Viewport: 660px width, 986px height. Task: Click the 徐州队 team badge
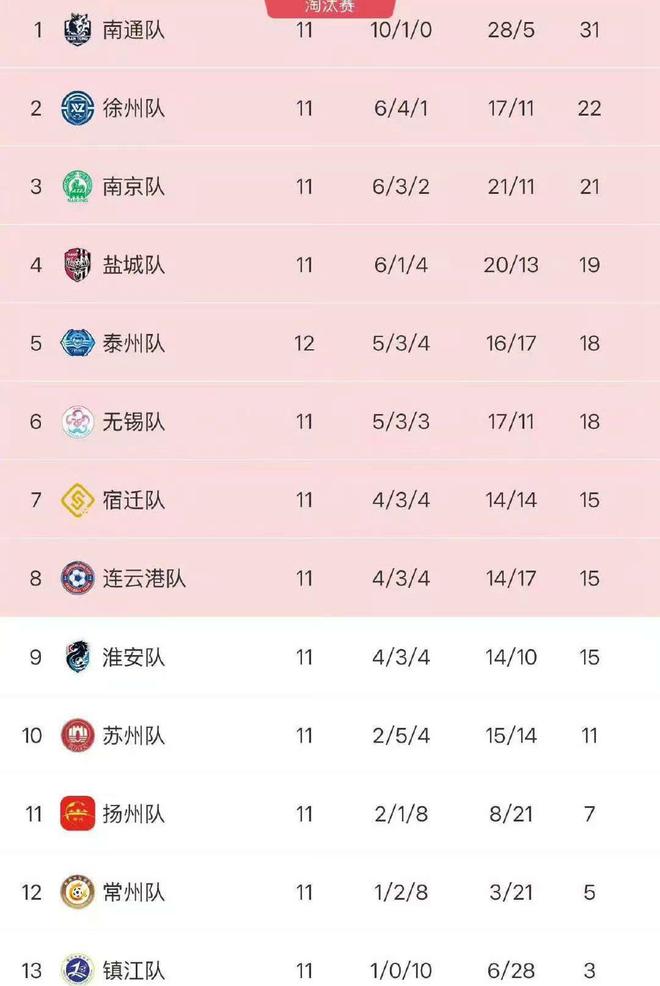(x=77, y=108)
